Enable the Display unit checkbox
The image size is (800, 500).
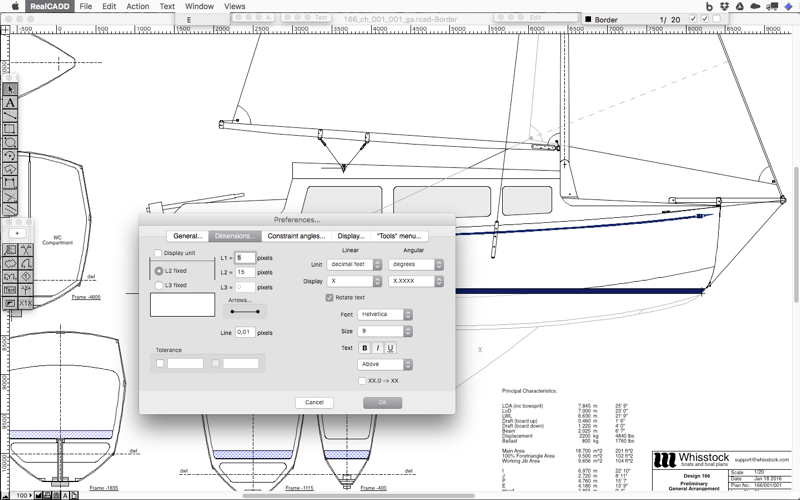click(158, 253)
